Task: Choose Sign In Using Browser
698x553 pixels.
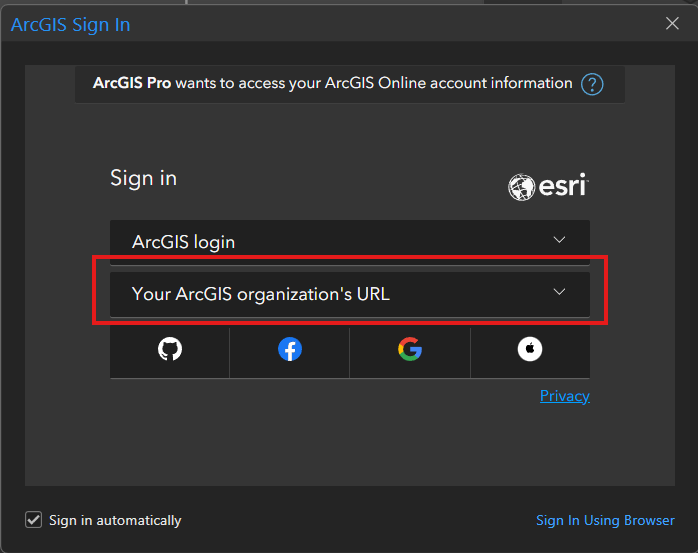Action: tap(605, 520)
